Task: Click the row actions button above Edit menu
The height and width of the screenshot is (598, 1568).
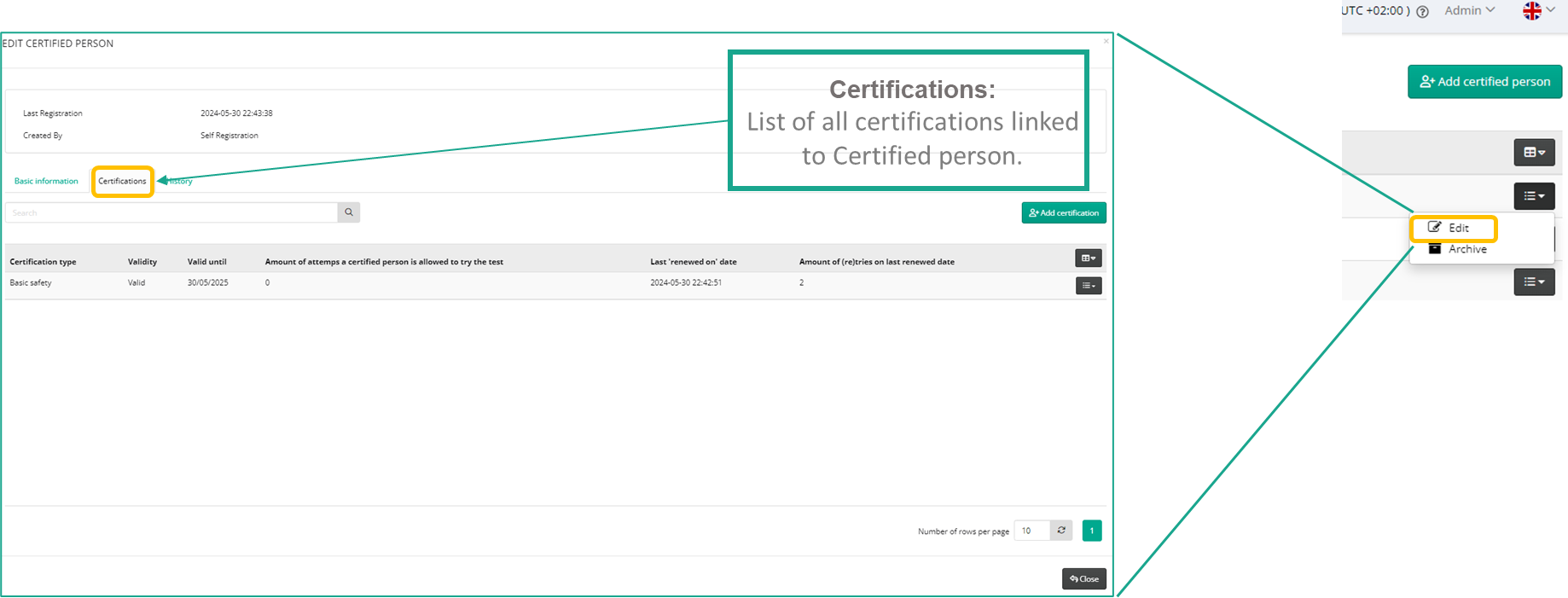Action: (1535, 196)
